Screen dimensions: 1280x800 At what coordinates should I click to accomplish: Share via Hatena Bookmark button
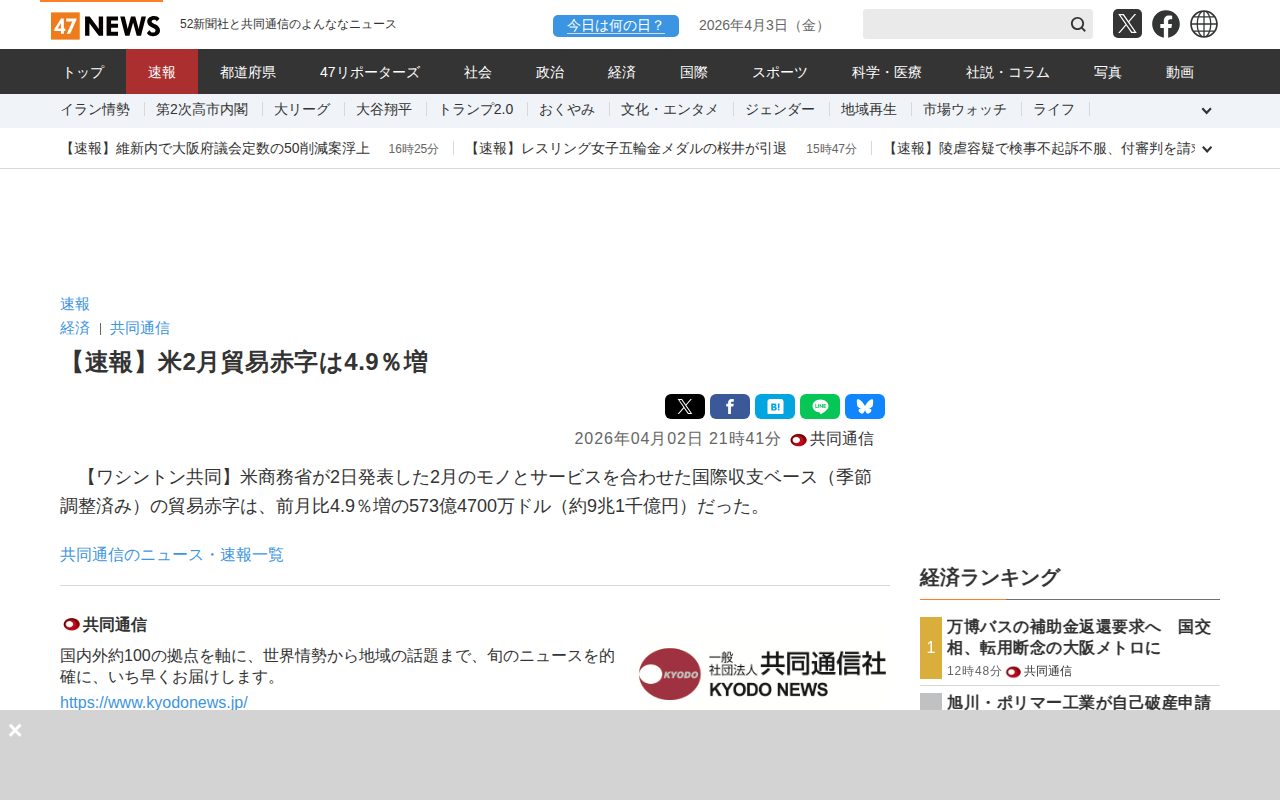(775, 406)
